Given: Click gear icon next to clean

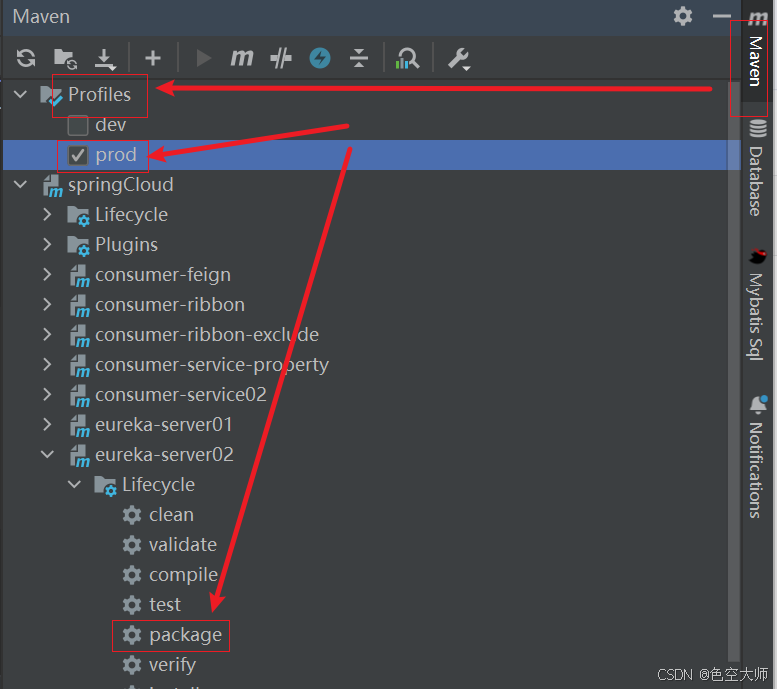Looking at the screenshot, I should click(132, 515).
